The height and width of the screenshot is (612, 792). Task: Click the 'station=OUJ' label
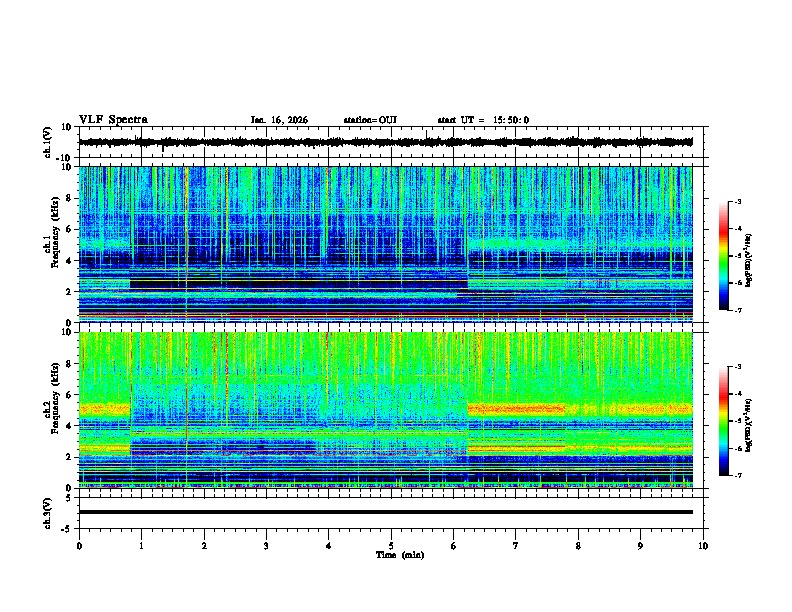point(370,120)
